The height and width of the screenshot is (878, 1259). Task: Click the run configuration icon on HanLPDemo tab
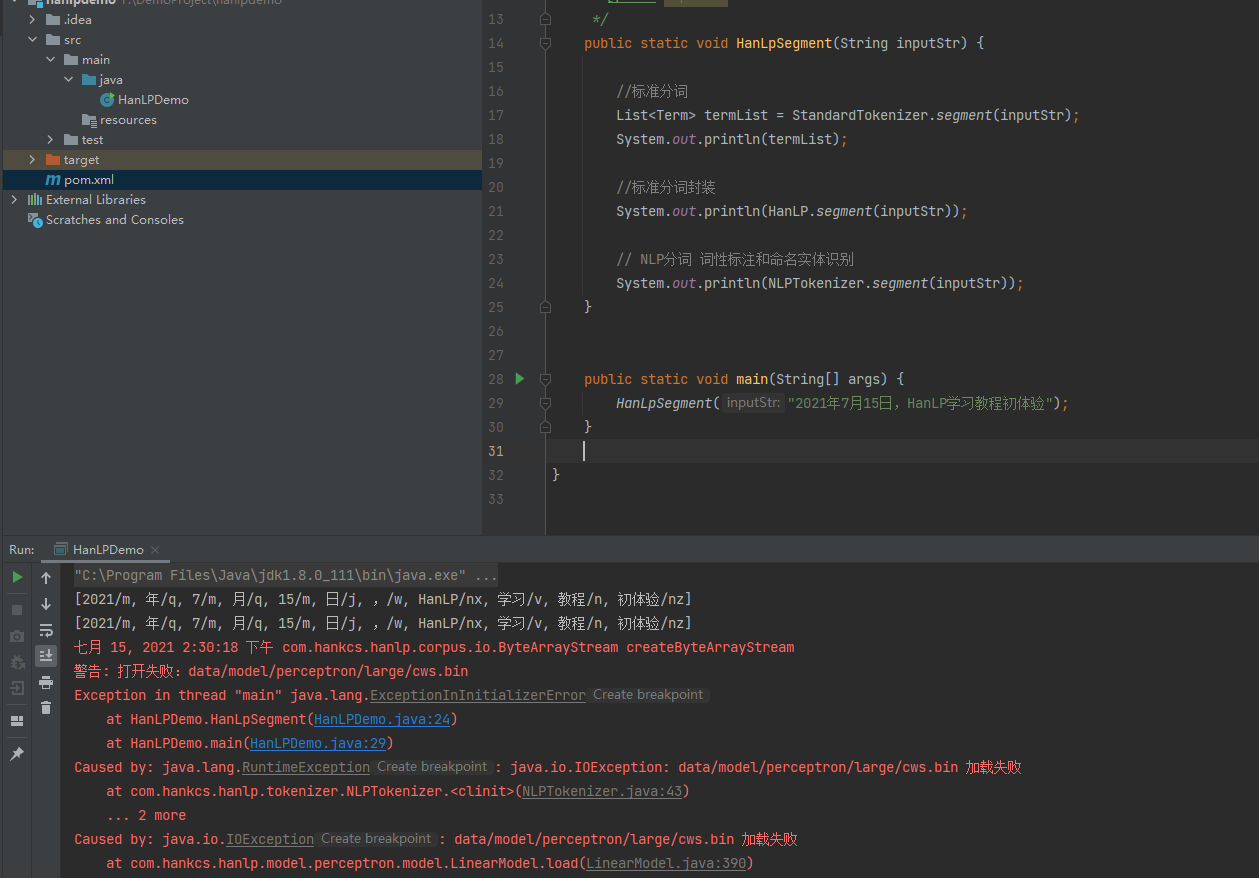[x=61, y=550]
